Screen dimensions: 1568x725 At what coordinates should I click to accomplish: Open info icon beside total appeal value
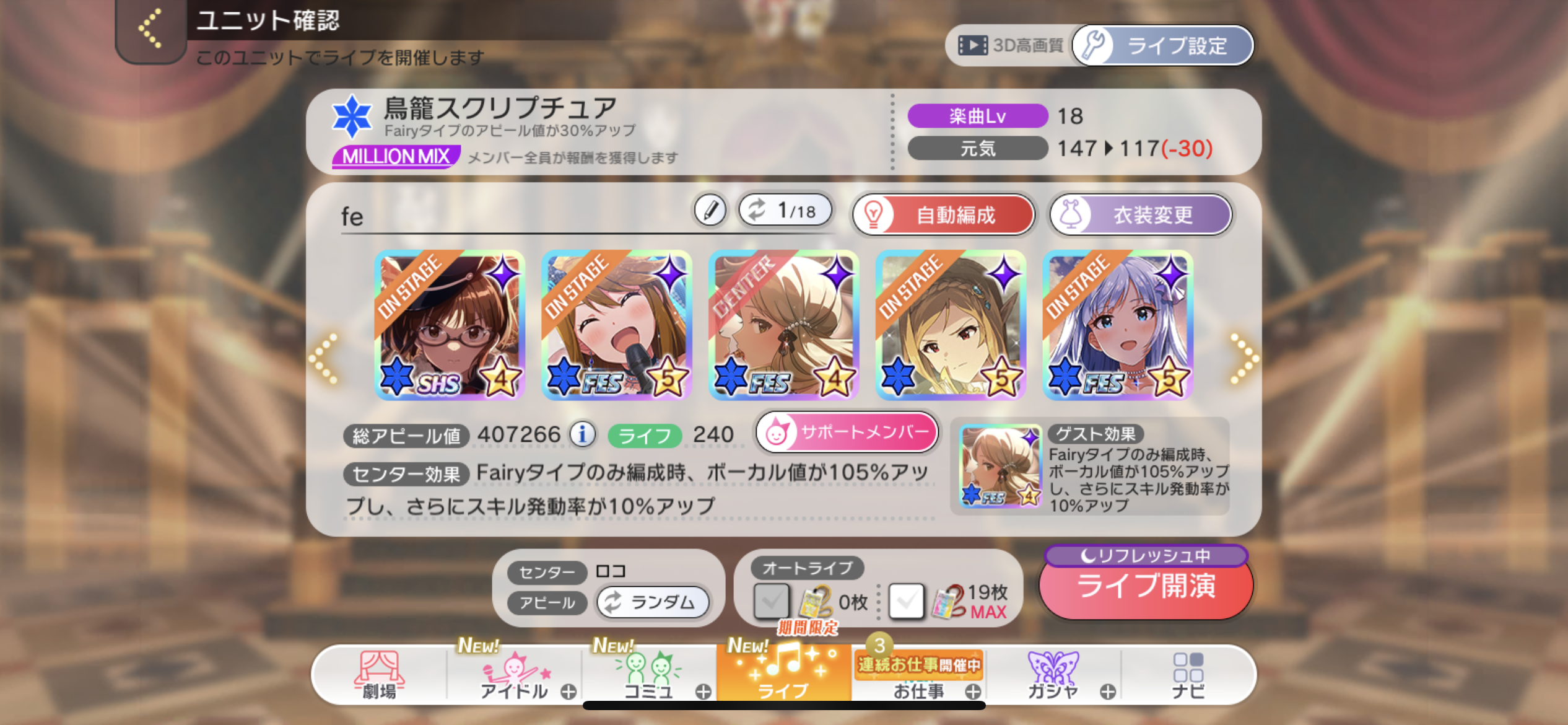[582, 434]
